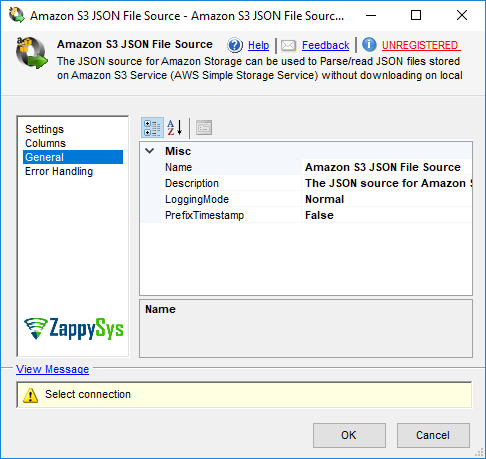Click the Select connection warning message
The image size is (486, 459).
[88, 394]
